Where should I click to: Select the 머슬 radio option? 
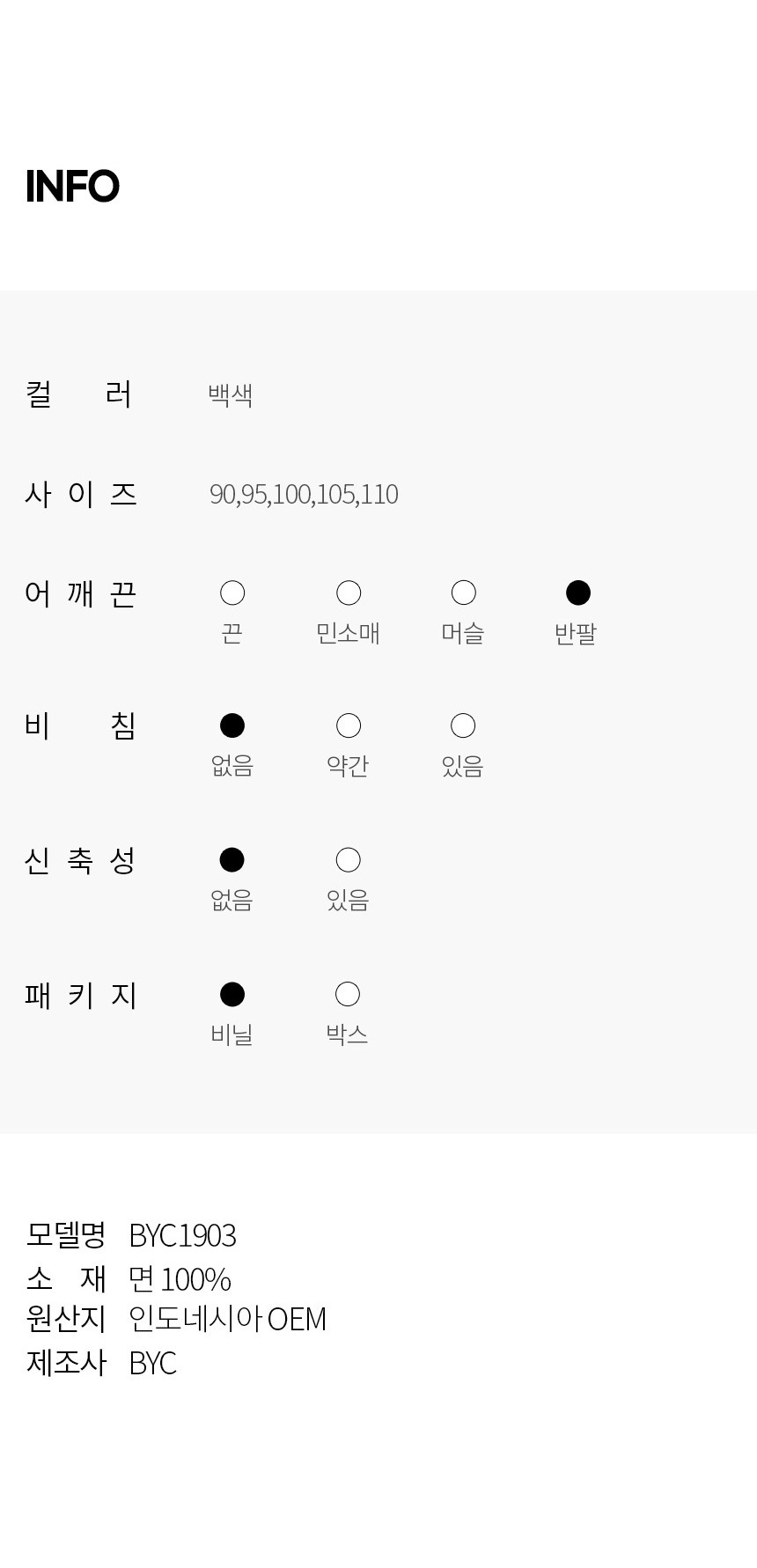[463, 593]
